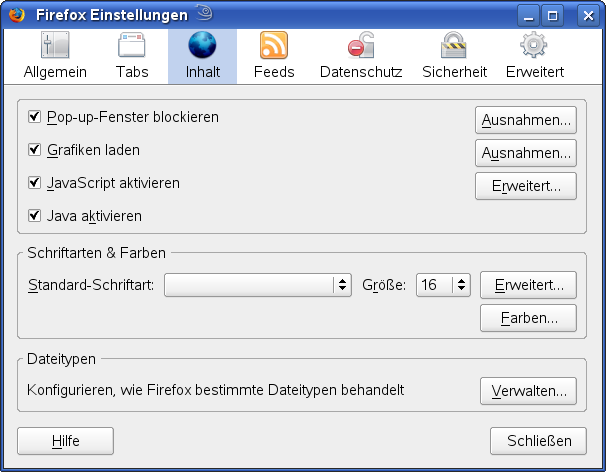Screen dimensions: 606x472
Task: Open the Allgemein settings panel icon
Action: pyautogui.click(x=54, y=46)
